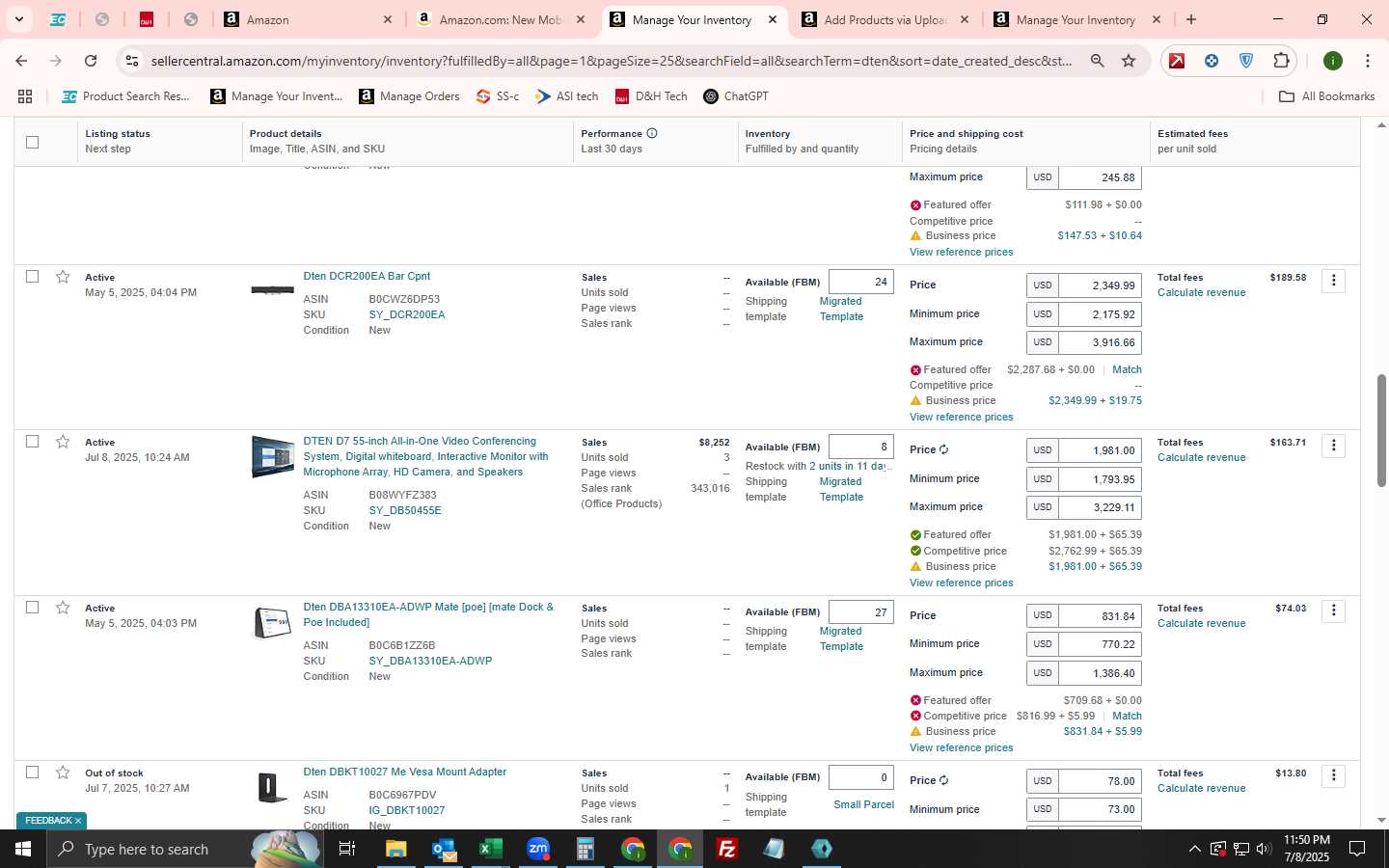Open actions menu for the $189.58 fees row
Screen dimensions: 1389x868
(x=1334, y=281)
